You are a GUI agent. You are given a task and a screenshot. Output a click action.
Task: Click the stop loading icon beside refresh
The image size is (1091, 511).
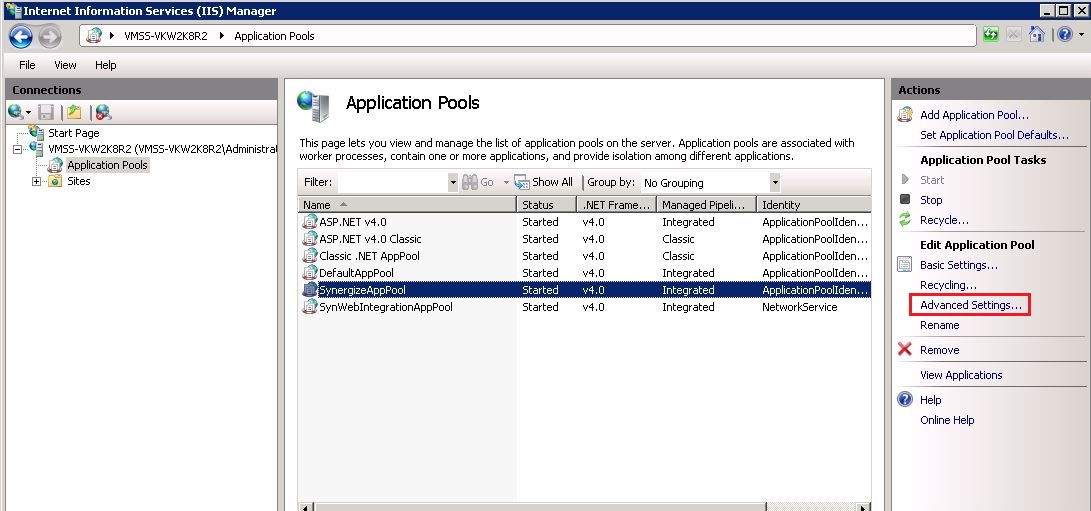(x=1014, y=34)
